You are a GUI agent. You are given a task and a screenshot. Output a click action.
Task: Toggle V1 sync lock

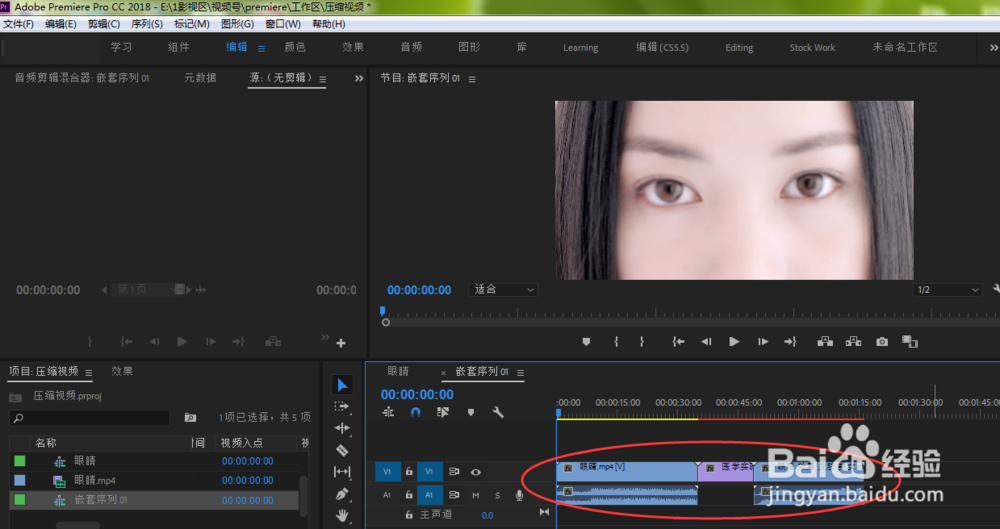[453, 472]
